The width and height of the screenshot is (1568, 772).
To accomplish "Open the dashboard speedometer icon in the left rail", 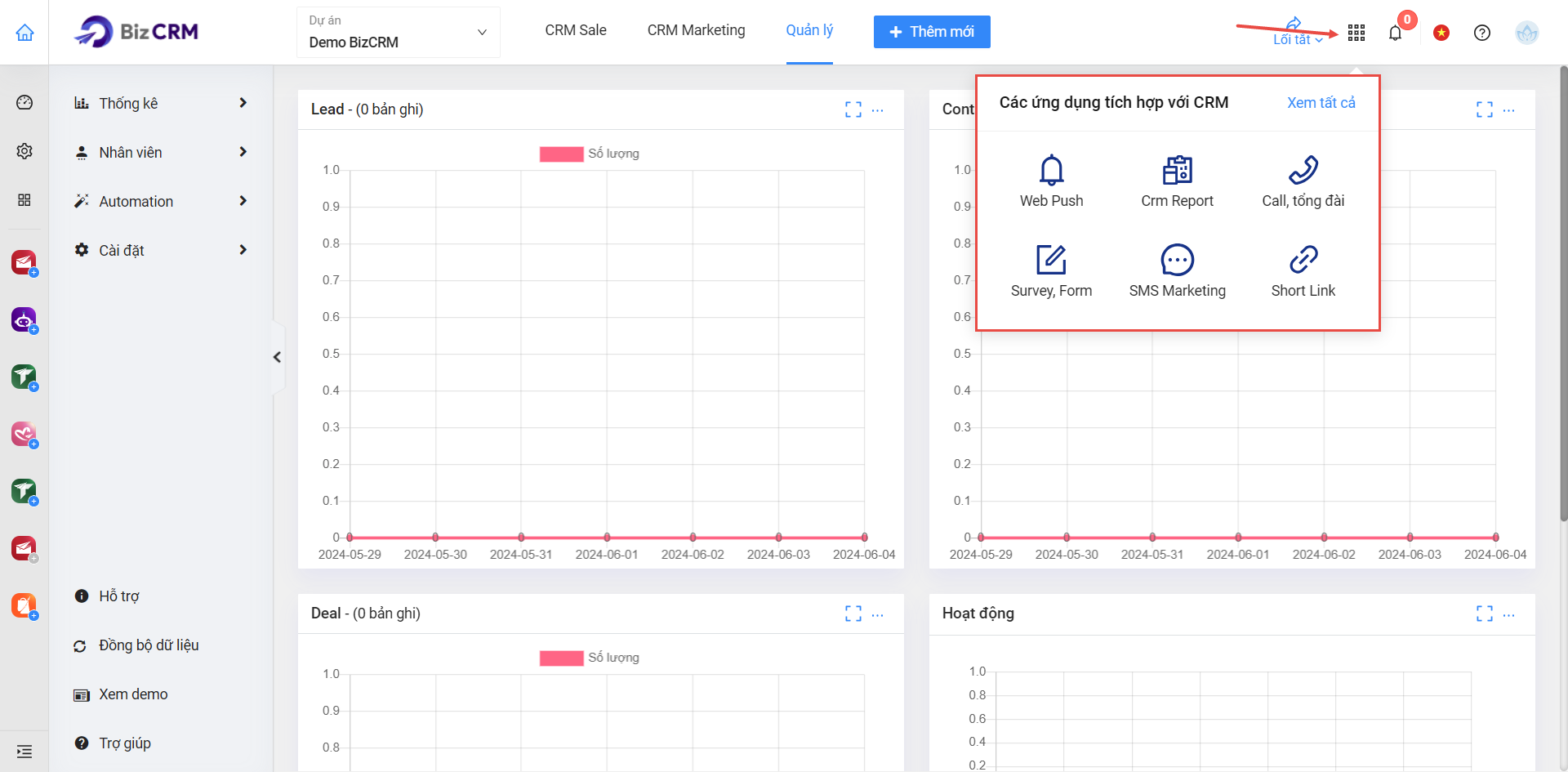I will pyautogui.click(x=24, y=102).
